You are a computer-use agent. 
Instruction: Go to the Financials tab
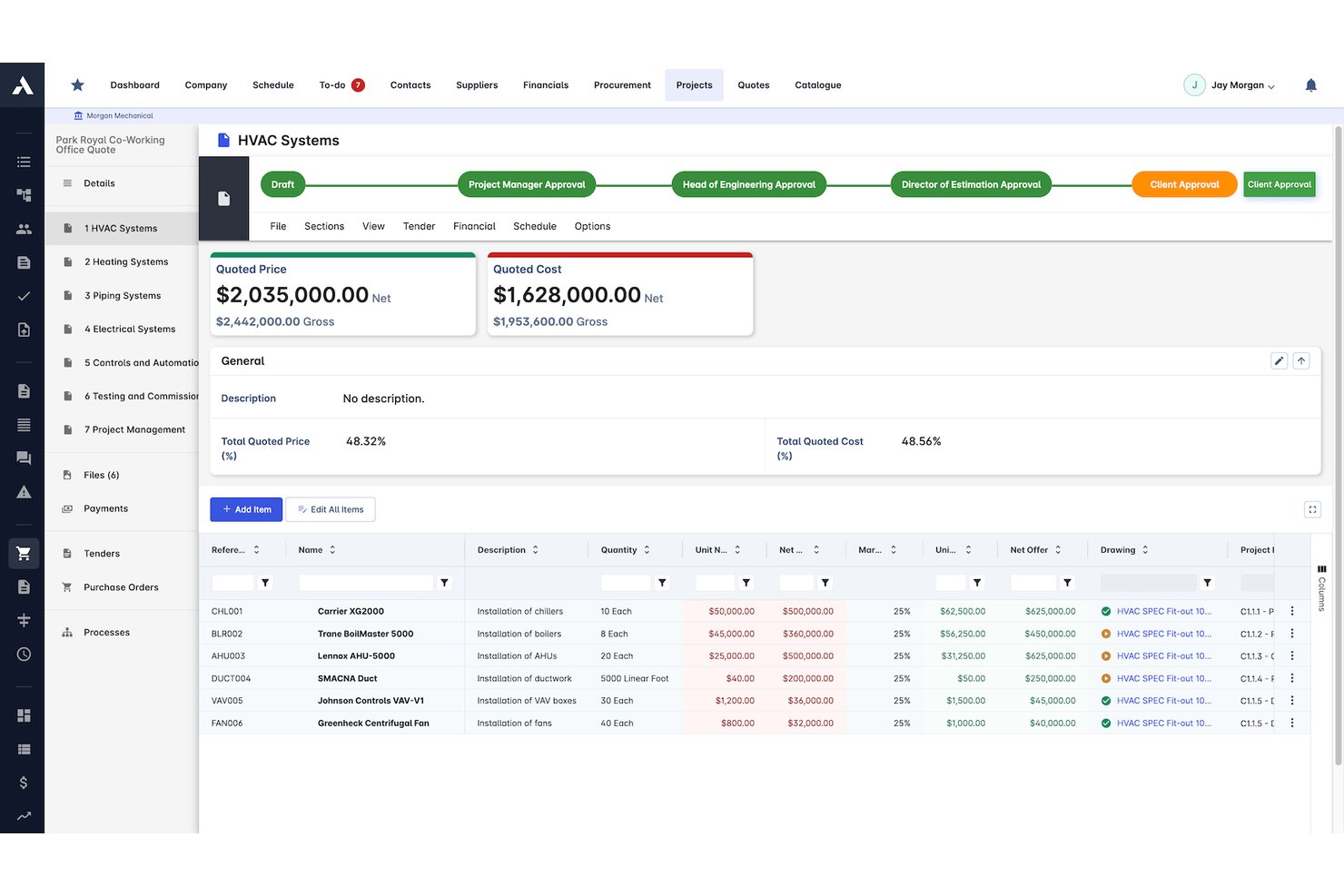coord(546,85)
